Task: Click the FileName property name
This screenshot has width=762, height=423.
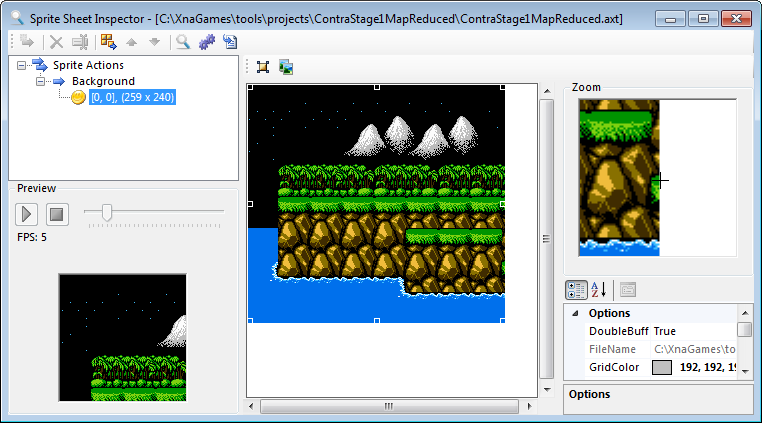Action: tap(612, 349)
